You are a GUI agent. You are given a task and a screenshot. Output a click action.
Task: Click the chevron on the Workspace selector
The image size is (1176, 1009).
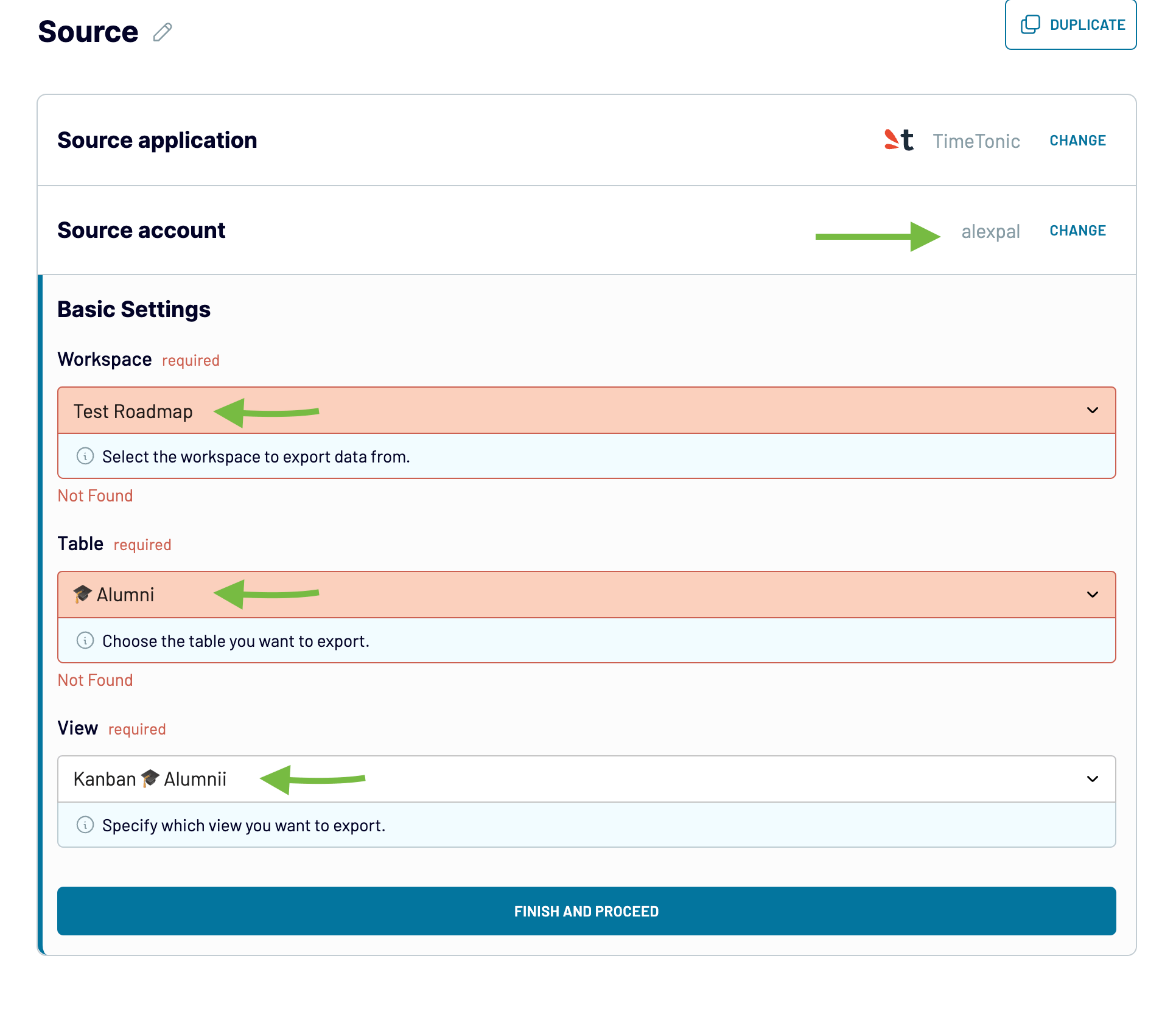tap(1094, 410)
